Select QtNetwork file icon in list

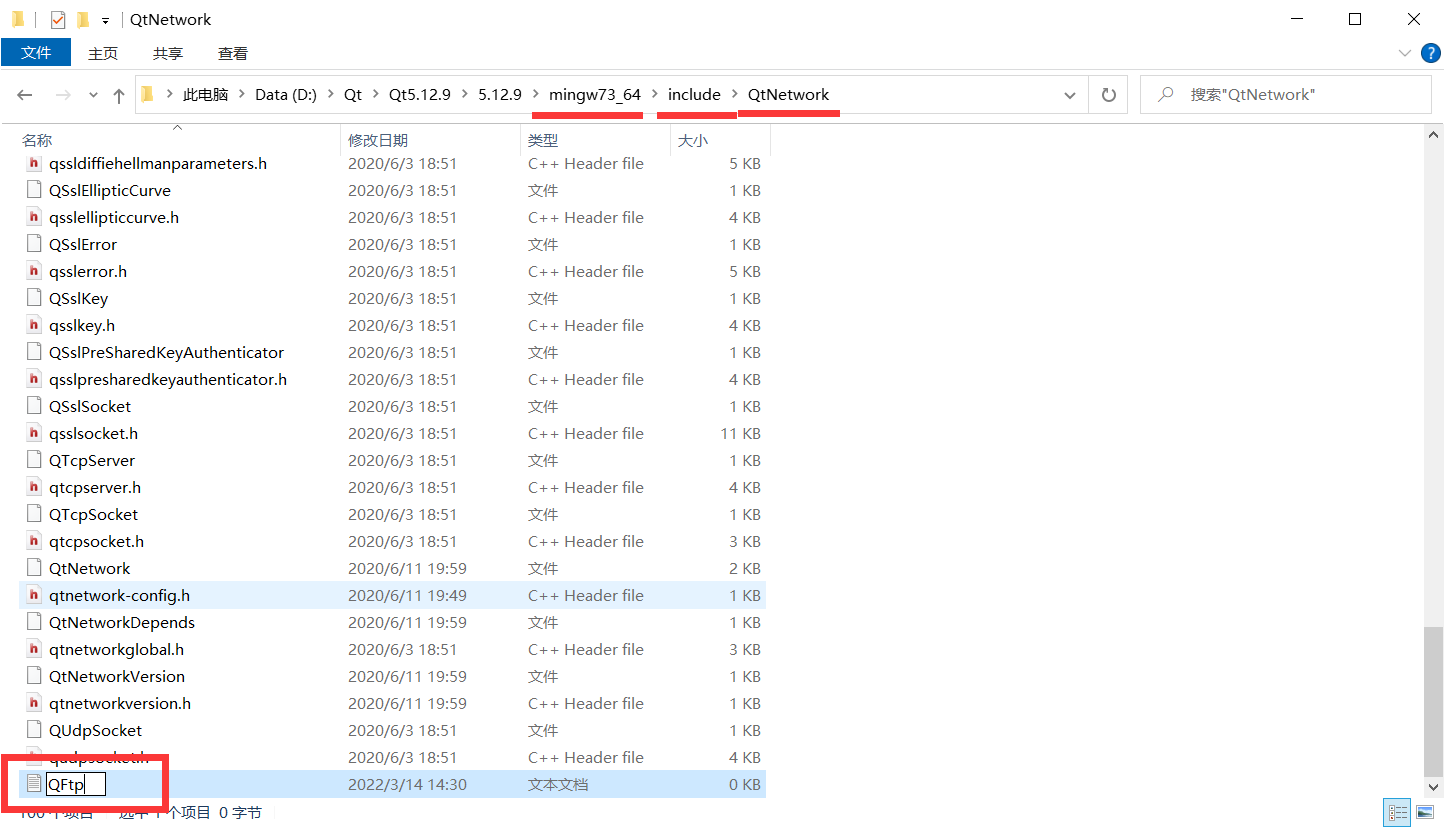point(34,568)
